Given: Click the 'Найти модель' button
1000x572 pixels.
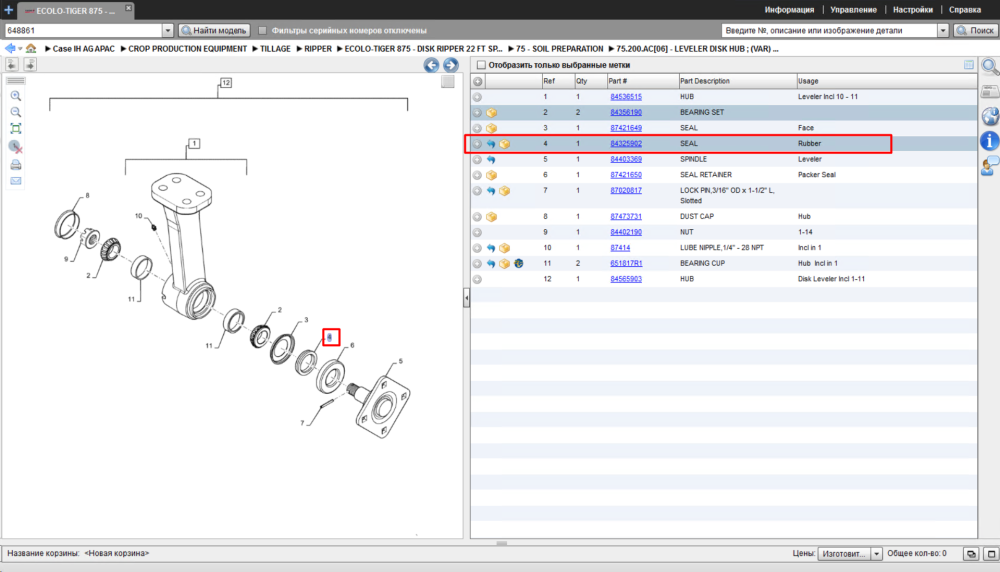Looking at the screenshot, I should point(214,30).
